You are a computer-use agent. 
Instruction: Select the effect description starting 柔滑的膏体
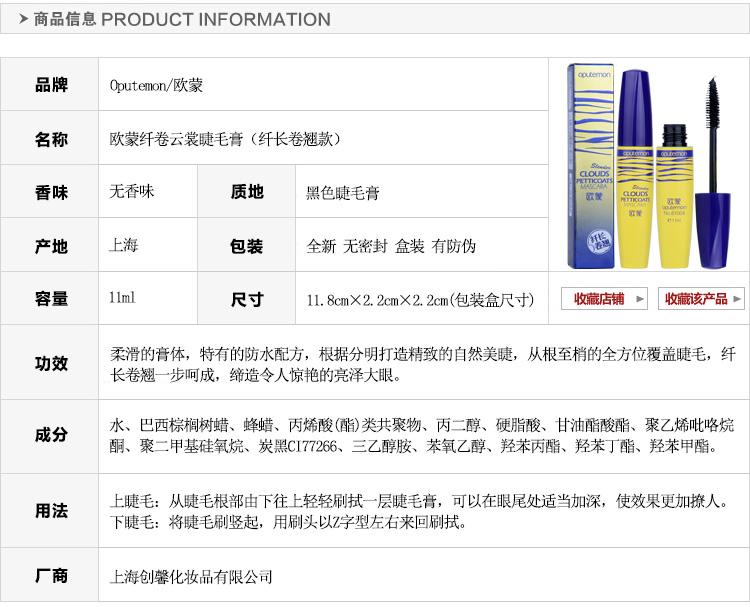click(x=423, y=364)
